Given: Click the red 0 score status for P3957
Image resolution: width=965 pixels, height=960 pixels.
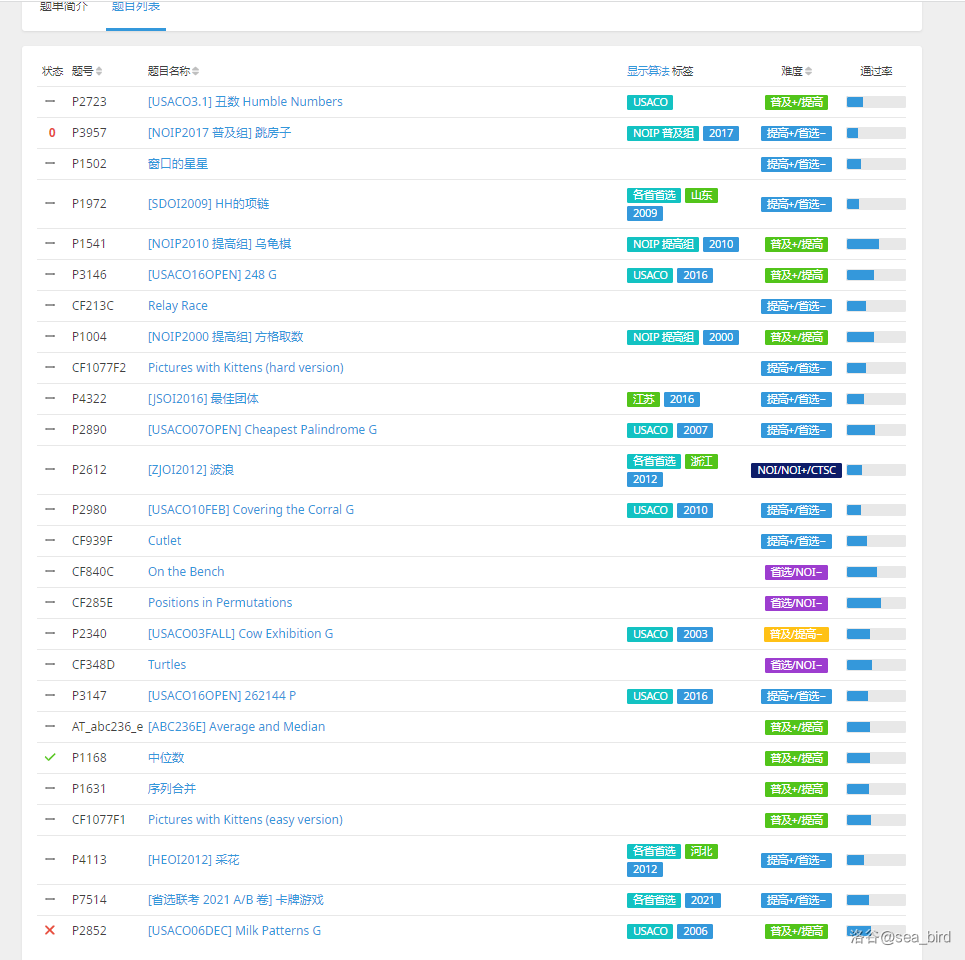Looking at the screenshot, I should tap(52, 133).
